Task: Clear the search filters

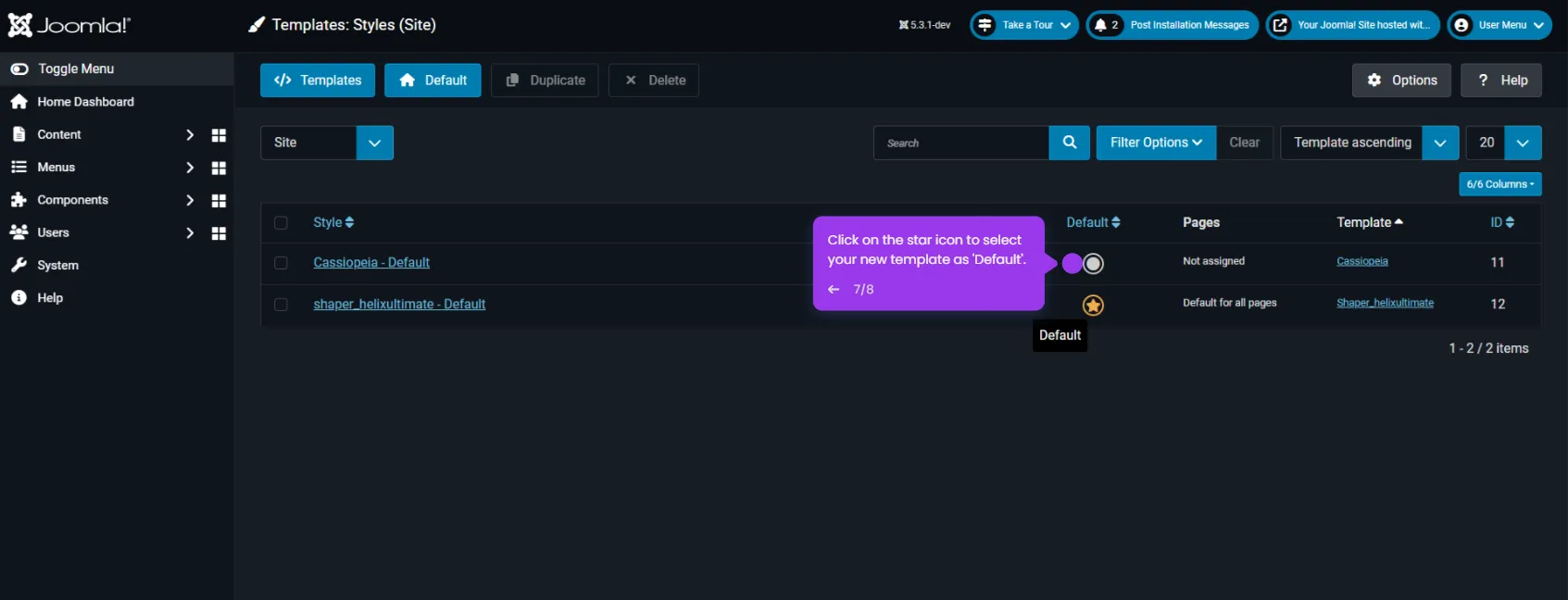Action: coord(1244,143)
